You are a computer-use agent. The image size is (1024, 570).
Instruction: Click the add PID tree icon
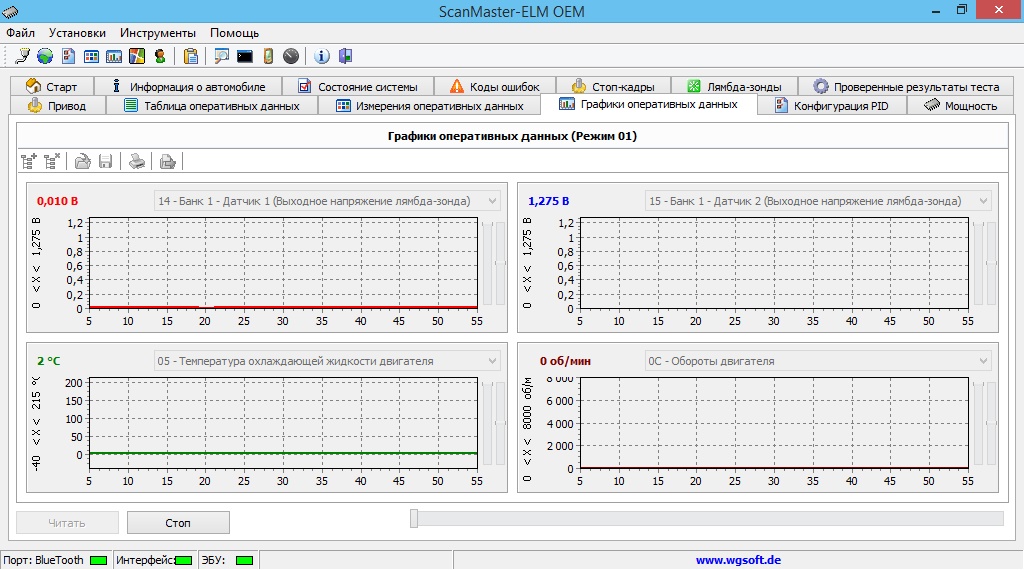coord(29,160)
